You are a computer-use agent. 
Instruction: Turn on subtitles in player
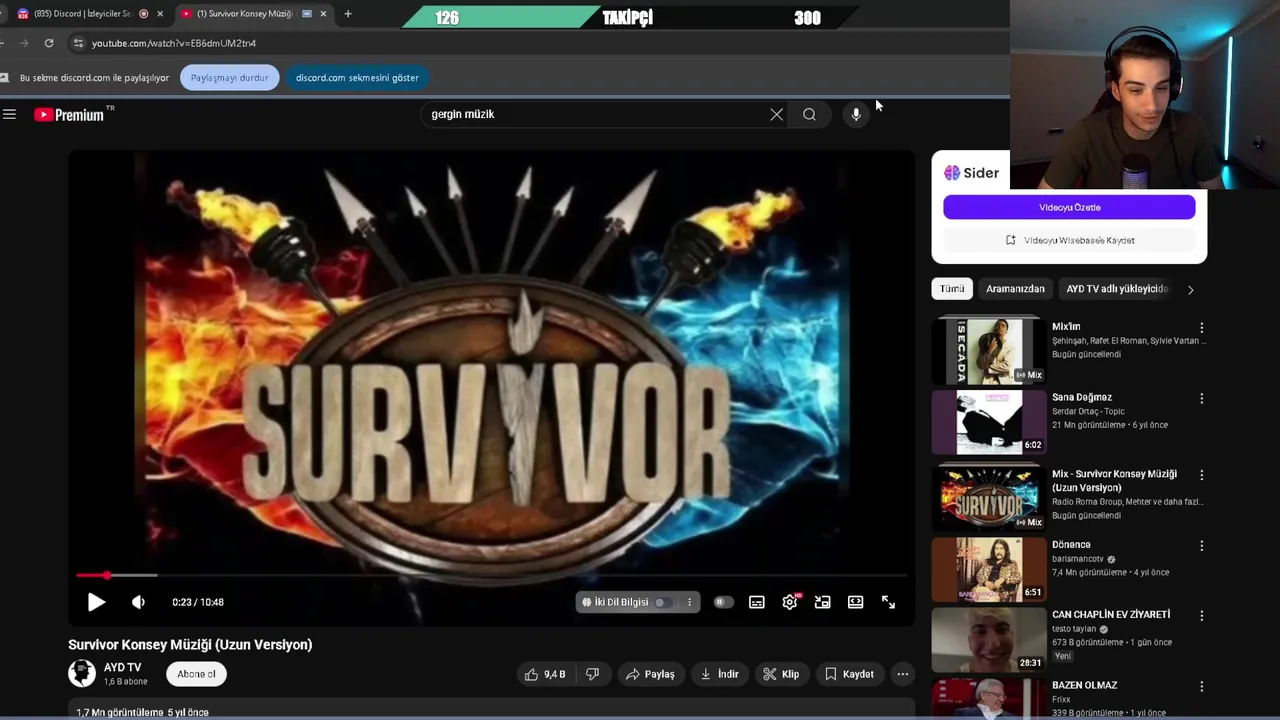(757, 602)
